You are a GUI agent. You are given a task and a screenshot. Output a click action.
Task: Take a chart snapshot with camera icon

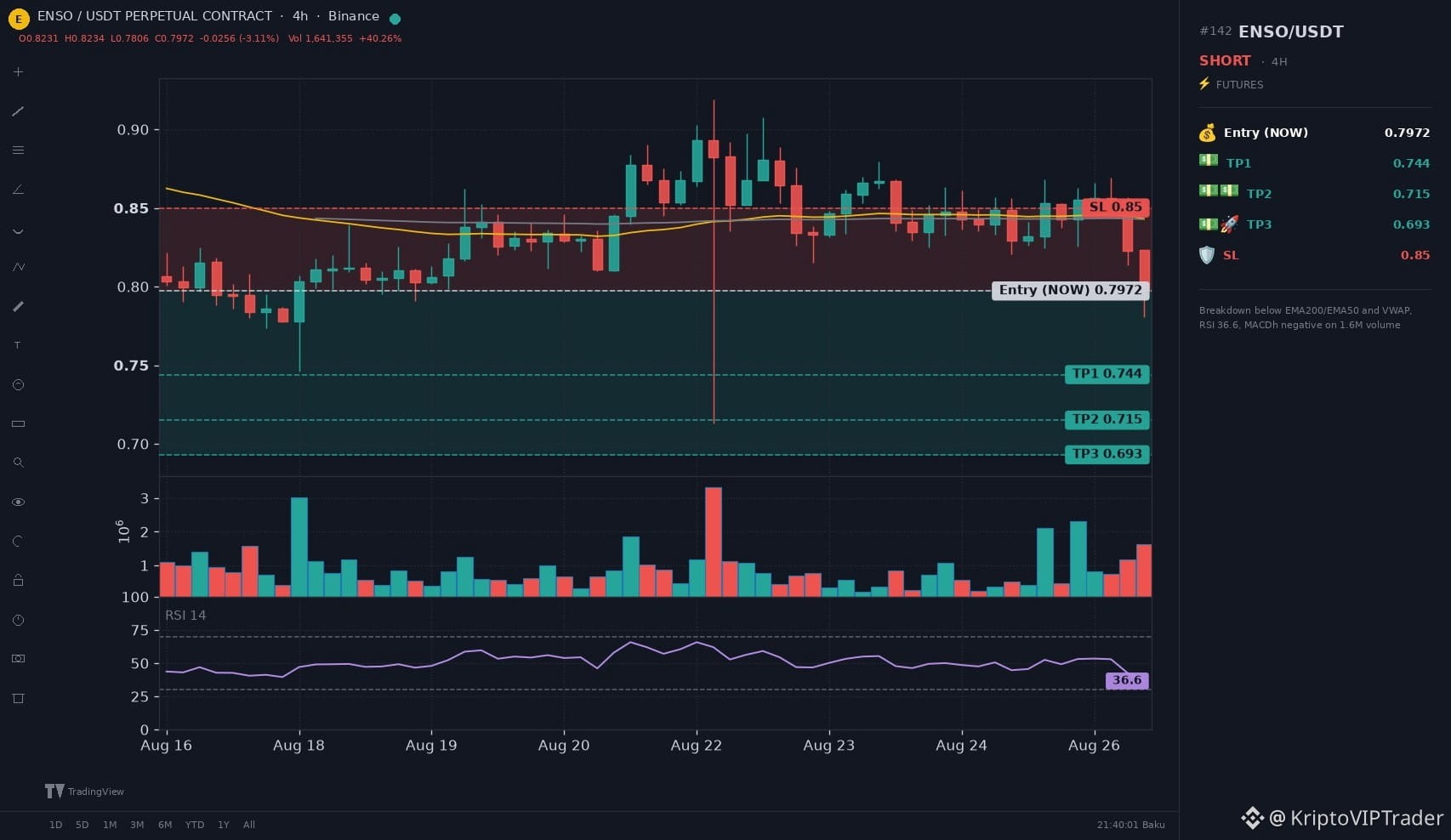click(x=18, y=659)
